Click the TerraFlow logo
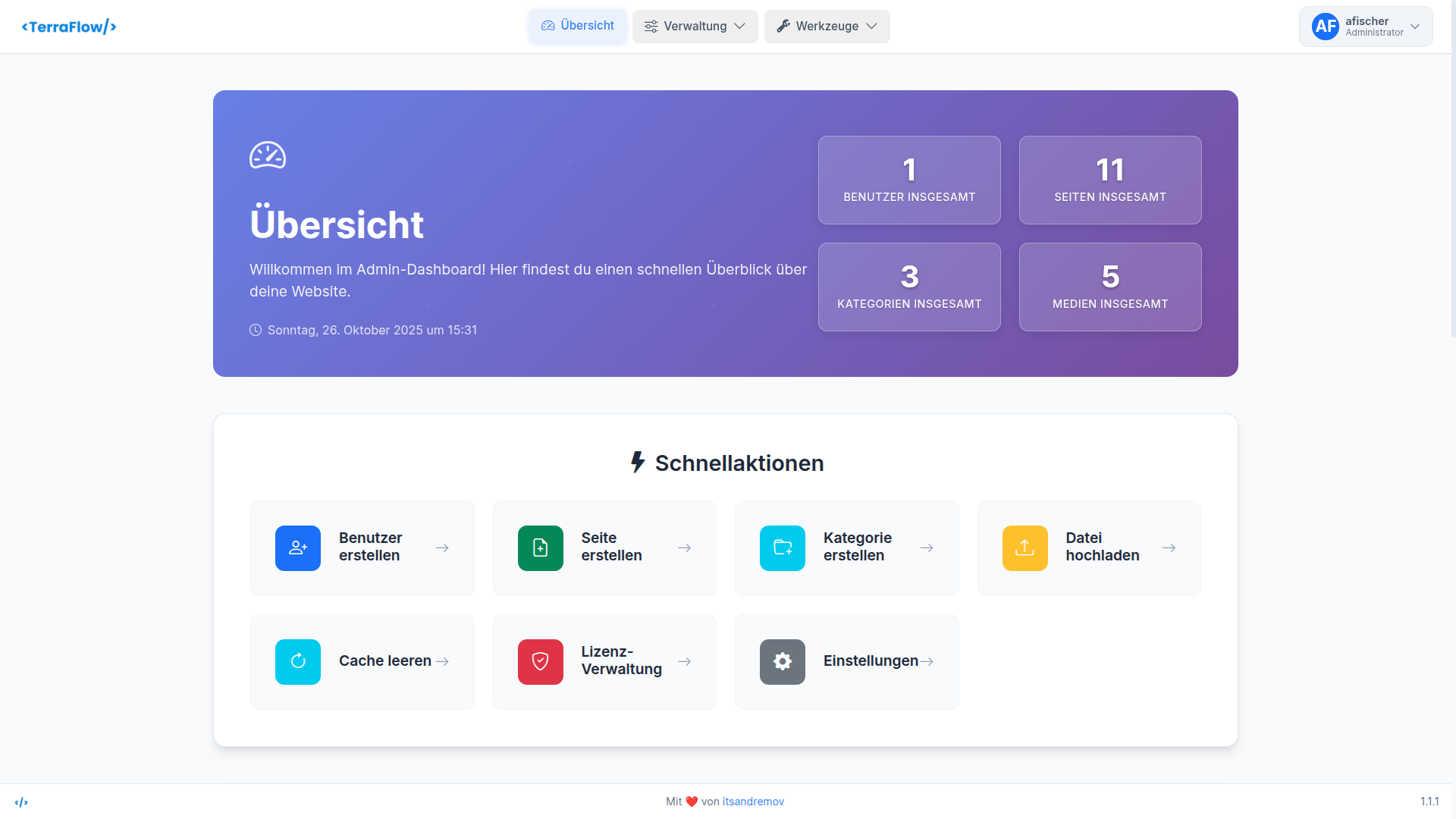The width and height of the screenshot is (1456, 819). point(69,27)
